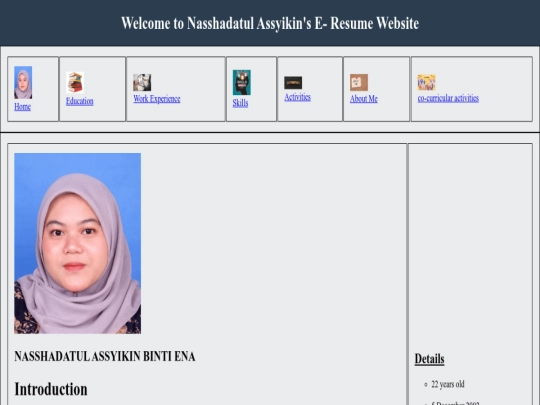
Task: Open the Activities link
Action: pyautogui.click(x=298, y=97)
